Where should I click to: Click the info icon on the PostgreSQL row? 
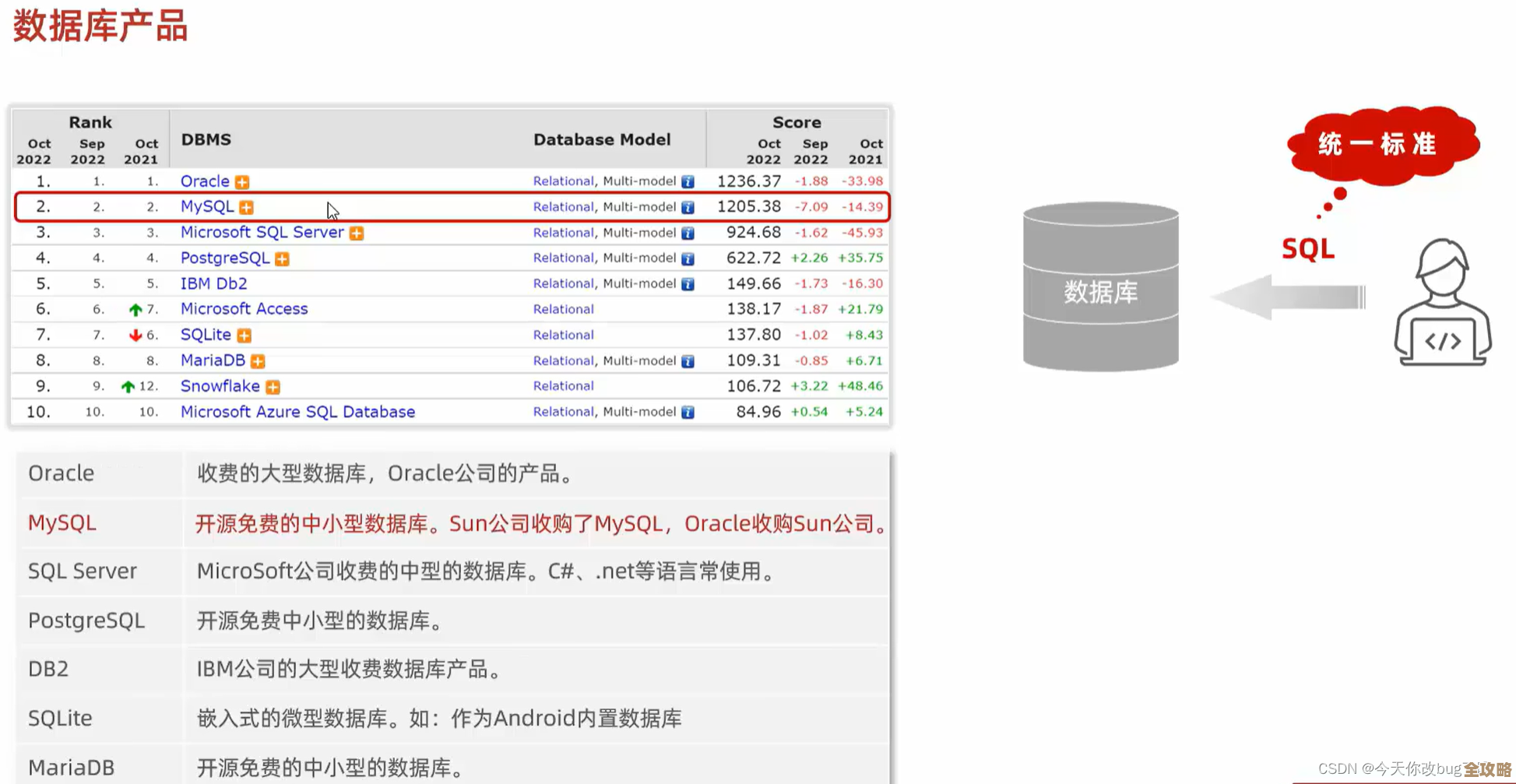(x=688, y=258)
